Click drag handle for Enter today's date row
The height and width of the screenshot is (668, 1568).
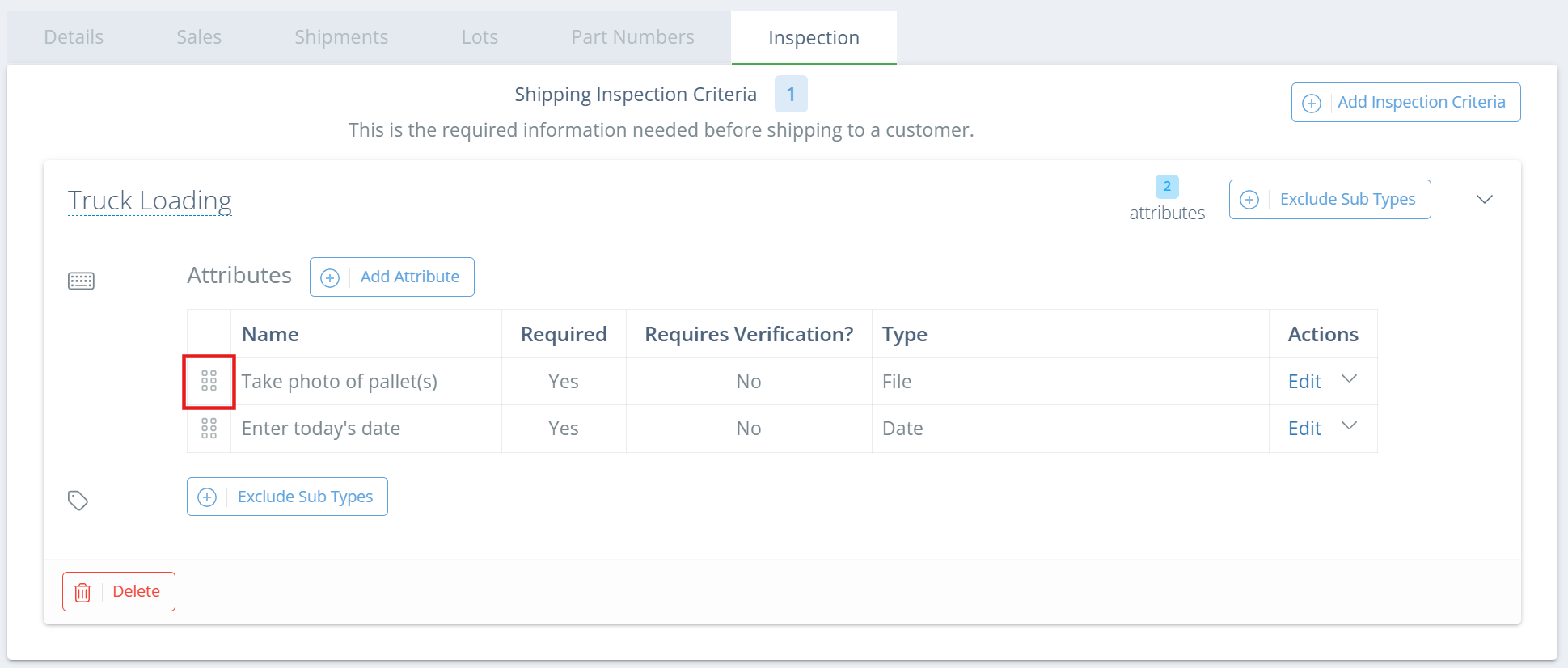click(x=209, y=429)
